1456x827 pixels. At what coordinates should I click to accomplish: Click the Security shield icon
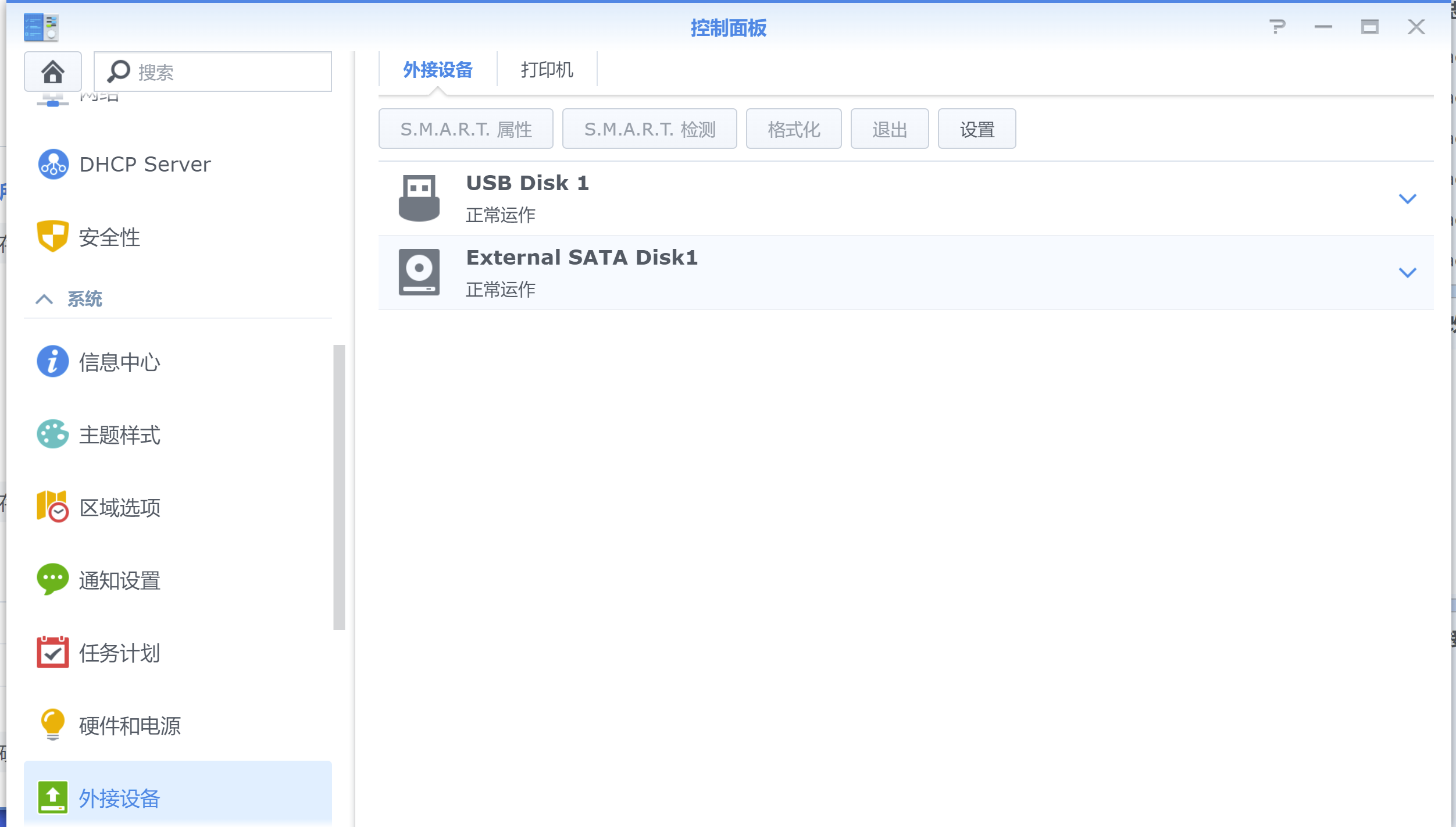pyautogui.click(x=53, y=236)
